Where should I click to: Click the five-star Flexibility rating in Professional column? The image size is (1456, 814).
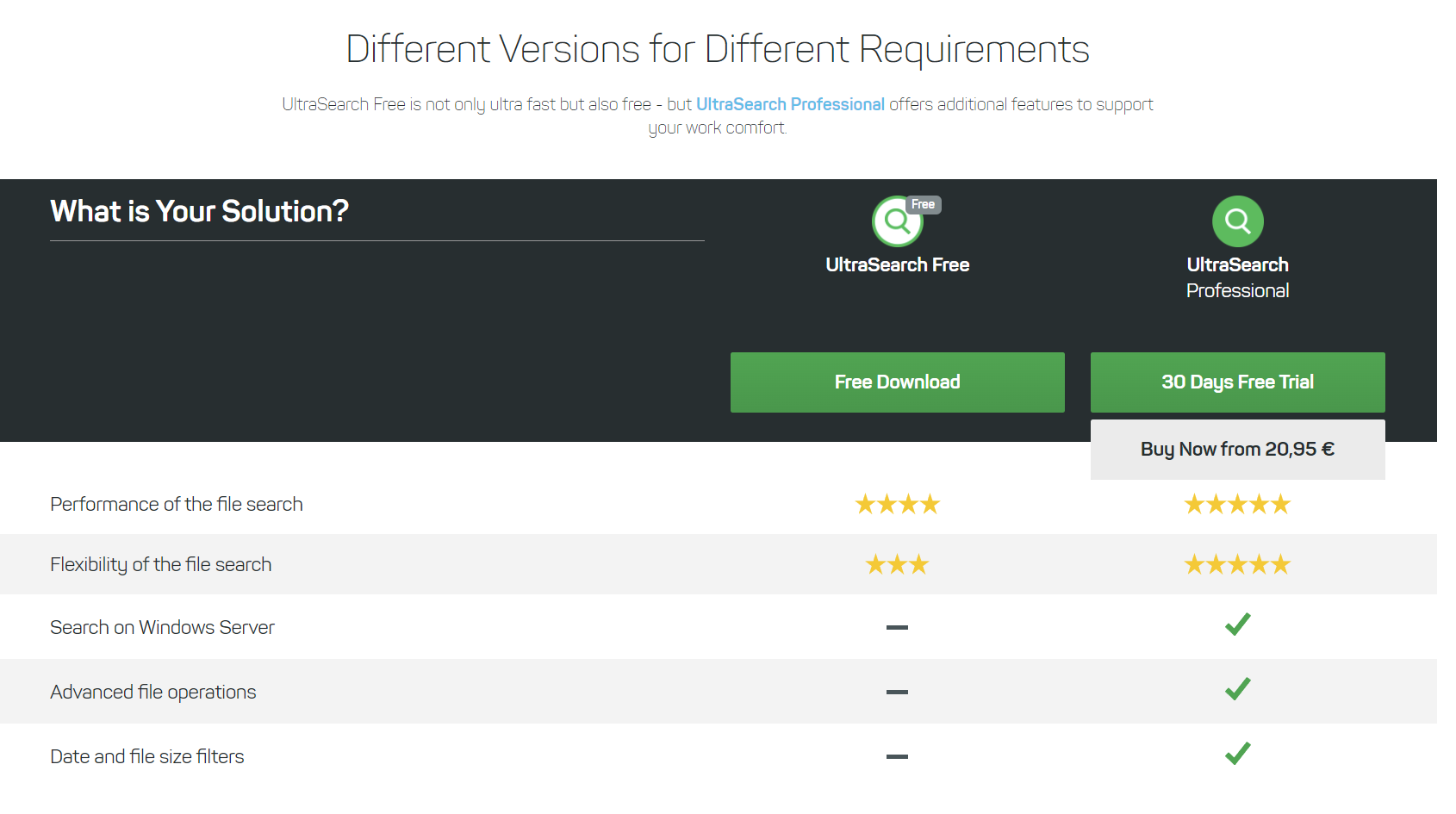1237,564
